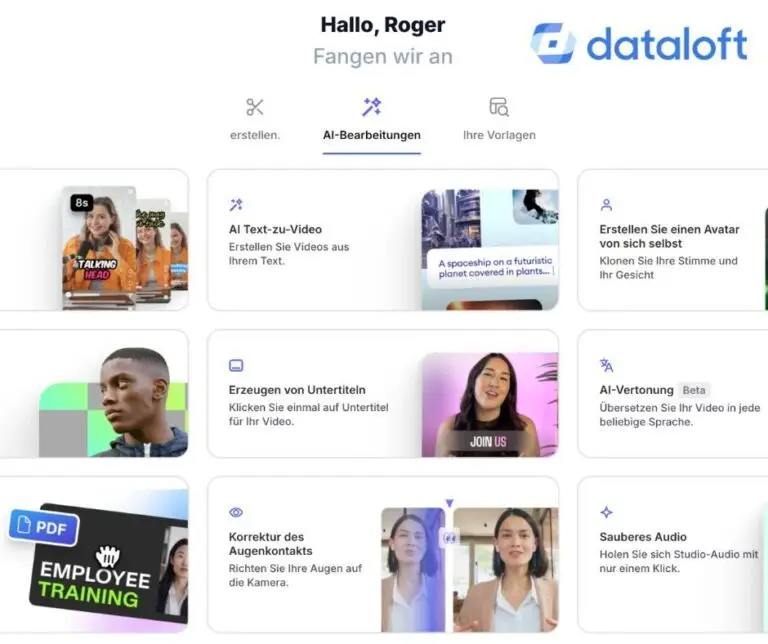The height and width of the screenshot is (644, 768).
Task: Click the sparkle icon above Sauberes Audio
Action: tap(606, 513)
